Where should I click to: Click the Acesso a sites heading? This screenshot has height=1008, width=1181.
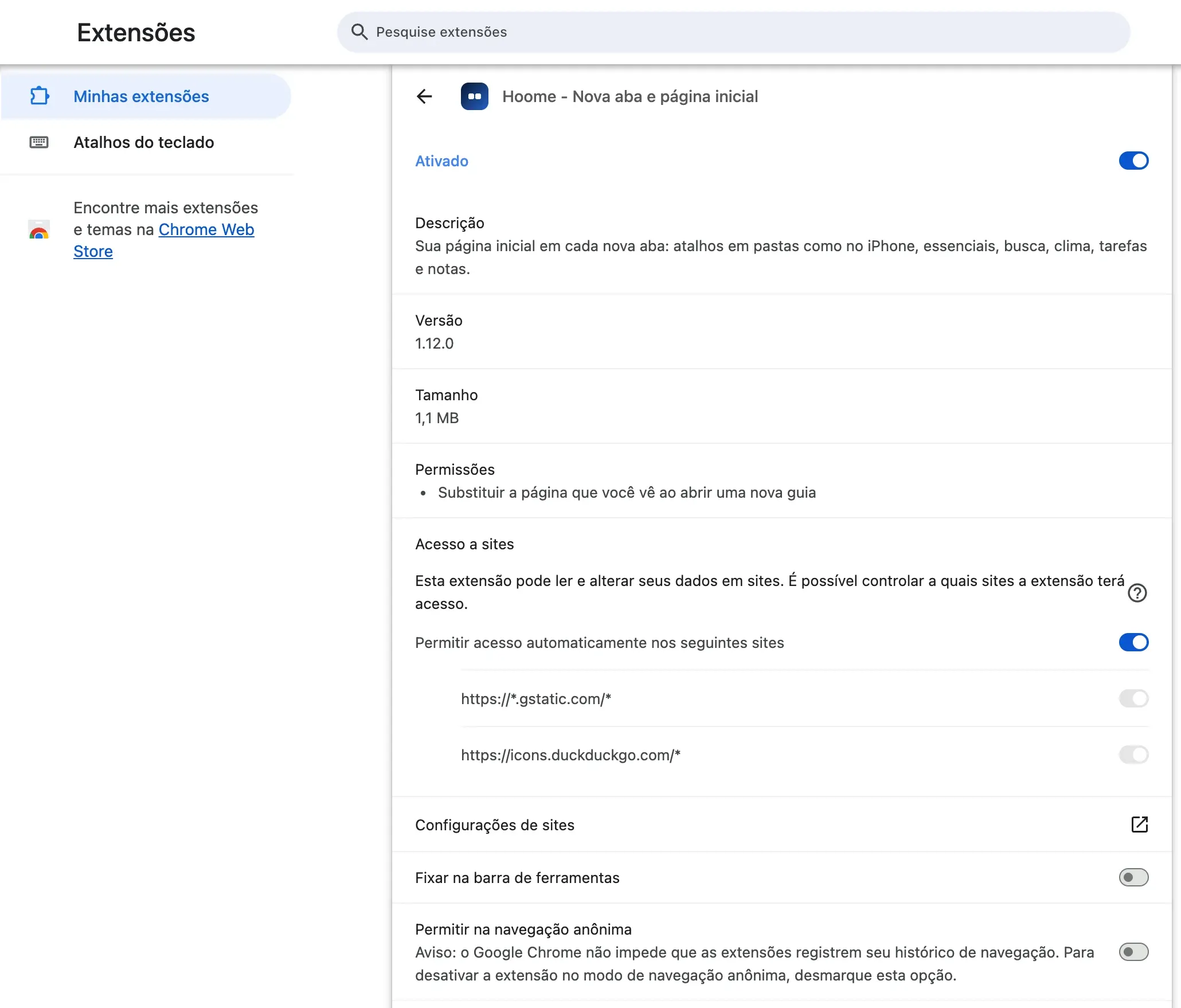tap(464, 544)
